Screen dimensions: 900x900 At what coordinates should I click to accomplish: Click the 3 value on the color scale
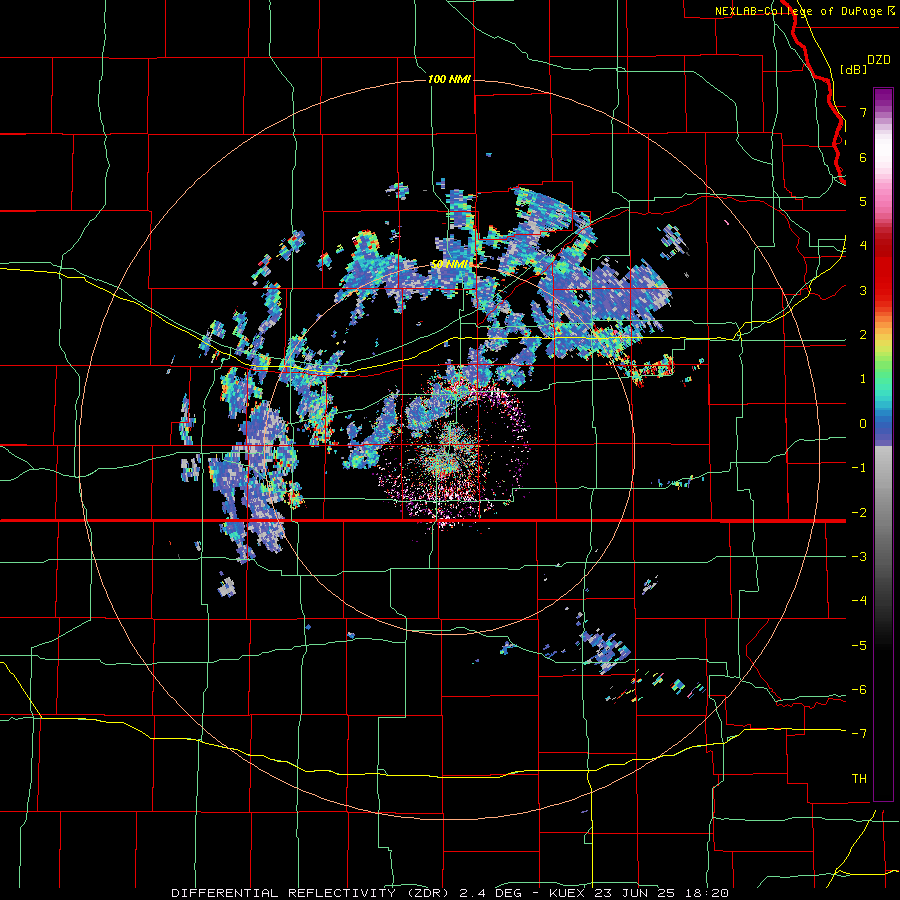(863, 290)
